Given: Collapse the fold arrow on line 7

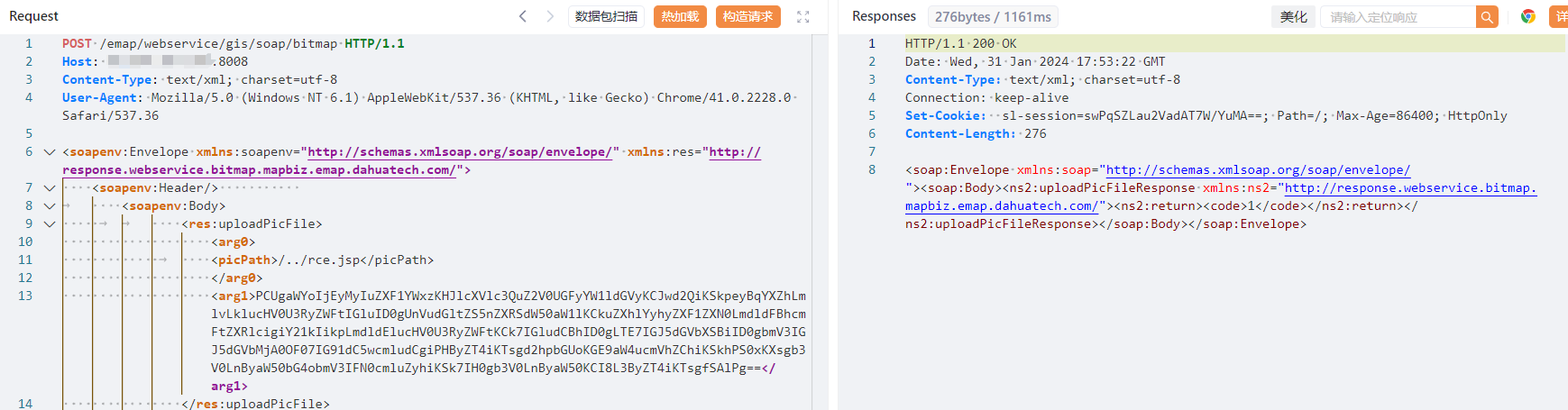Looking at the screenshot, I should [50, 187].
